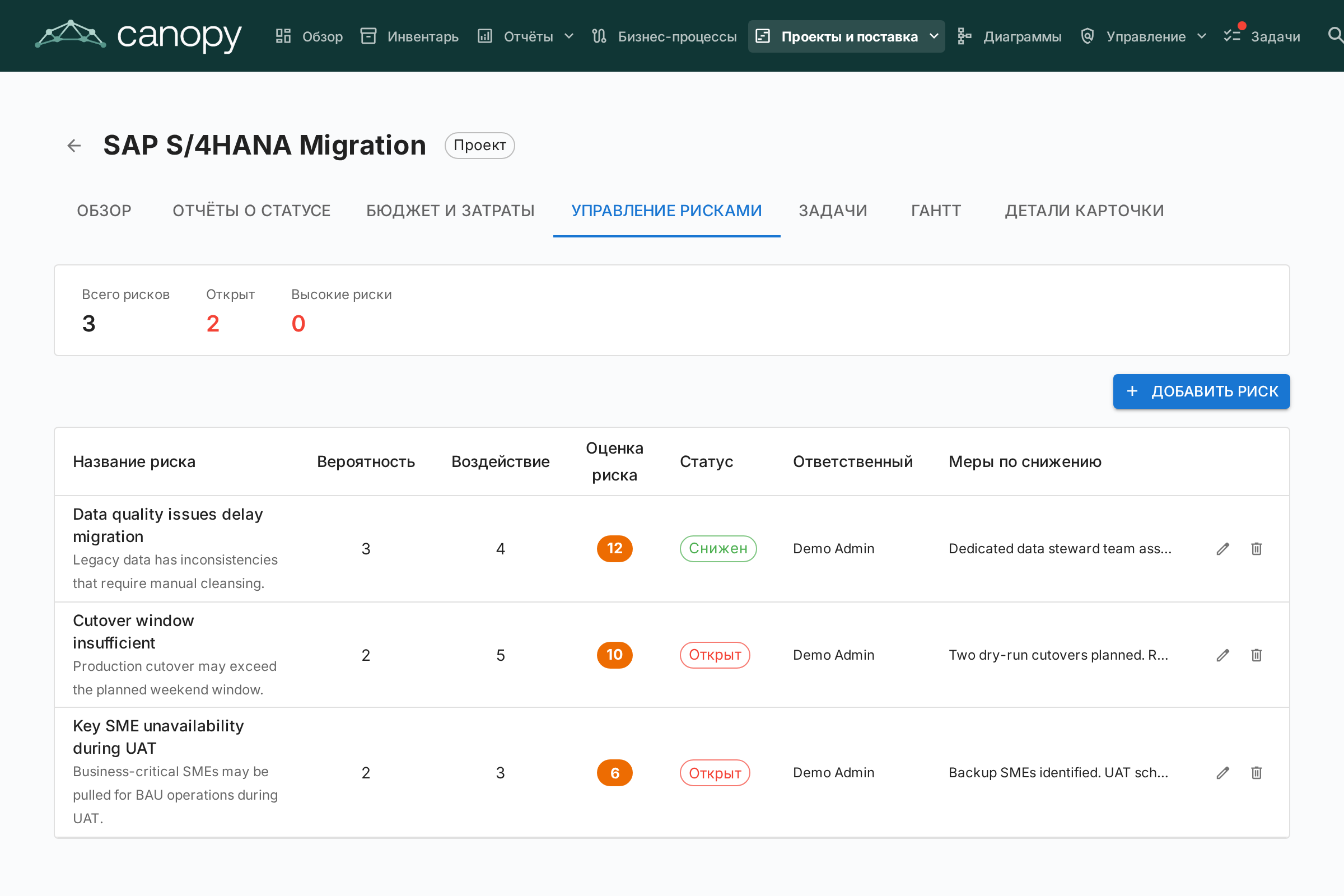The image size is (1344, 896).
Task: Open Бизнес-процессы in the top navigation
Action: 678,36
